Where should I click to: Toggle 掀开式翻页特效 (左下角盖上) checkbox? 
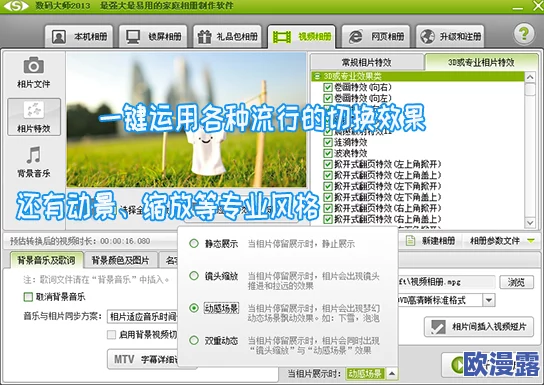click(x=328, y=197)
